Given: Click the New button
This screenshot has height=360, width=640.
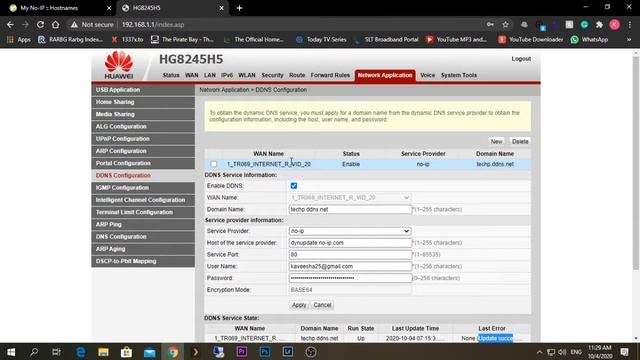Looking at the screenshot, I should pyautogui.click(x=496, y=142).
